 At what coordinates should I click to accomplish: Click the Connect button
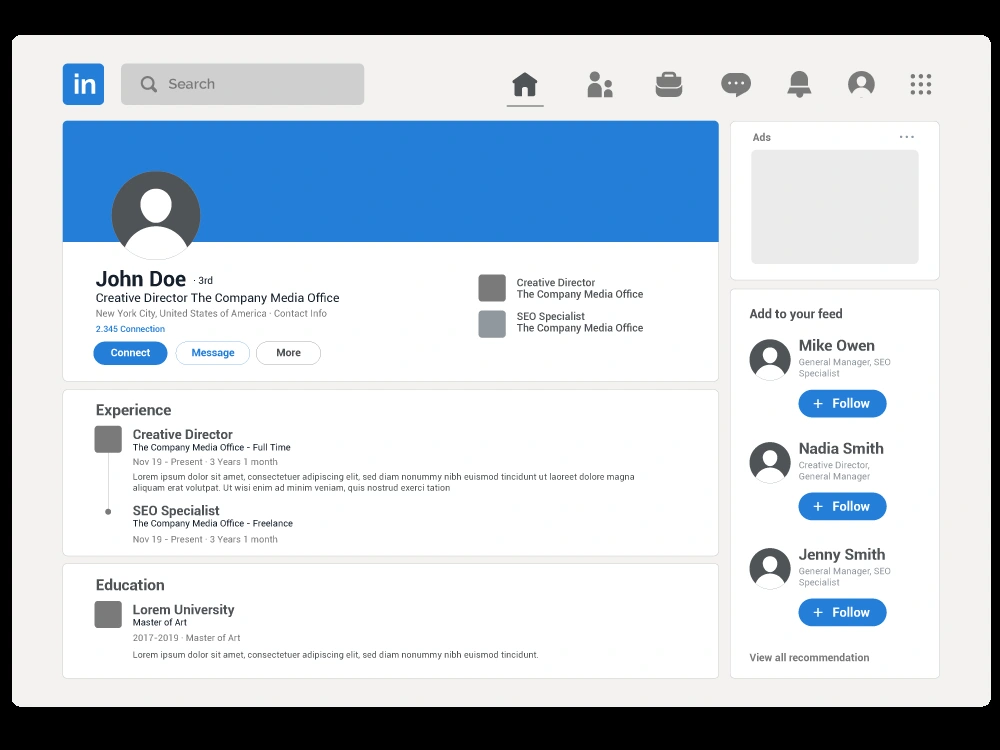click(x=130, y=353)
